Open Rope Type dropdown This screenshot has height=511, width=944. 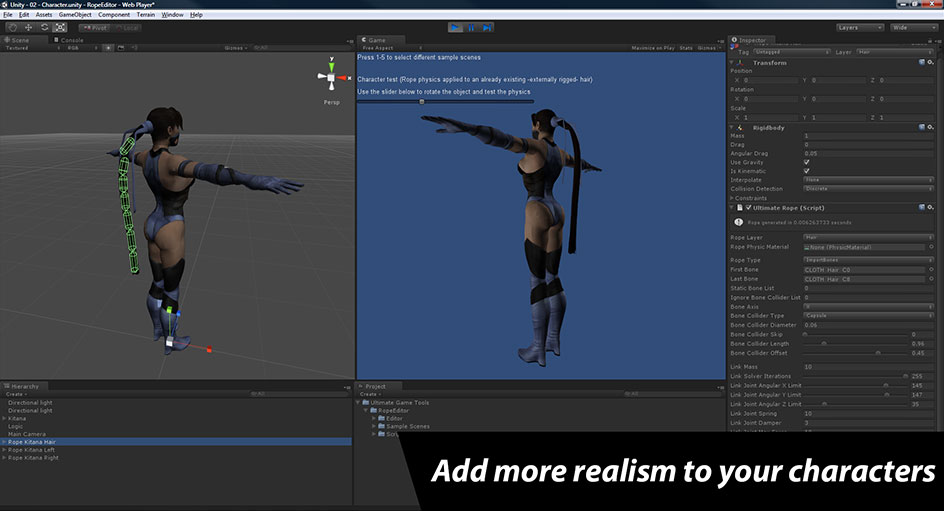coord(868,260)
